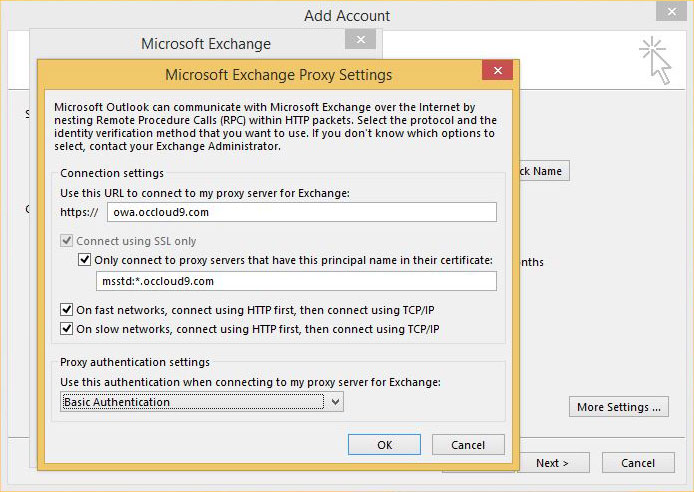Click the 'Use this authentication when connecting' text
The width and height of the screenshot is (694, 492).
251,382
